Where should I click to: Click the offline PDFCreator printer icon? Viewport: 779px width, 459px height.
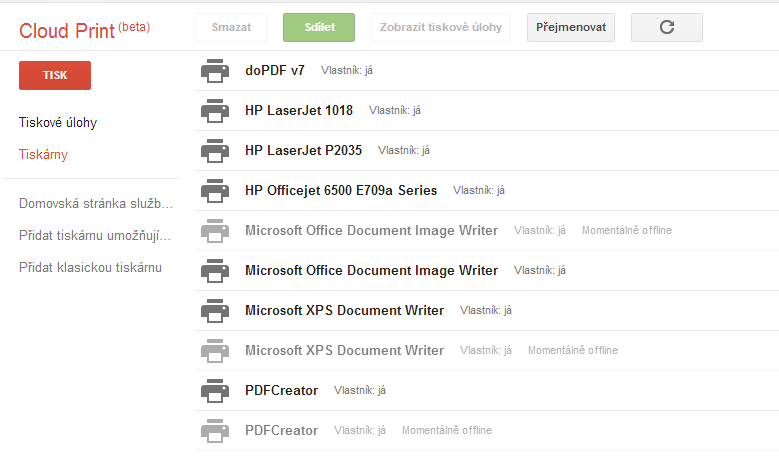(x=215, y=431)
